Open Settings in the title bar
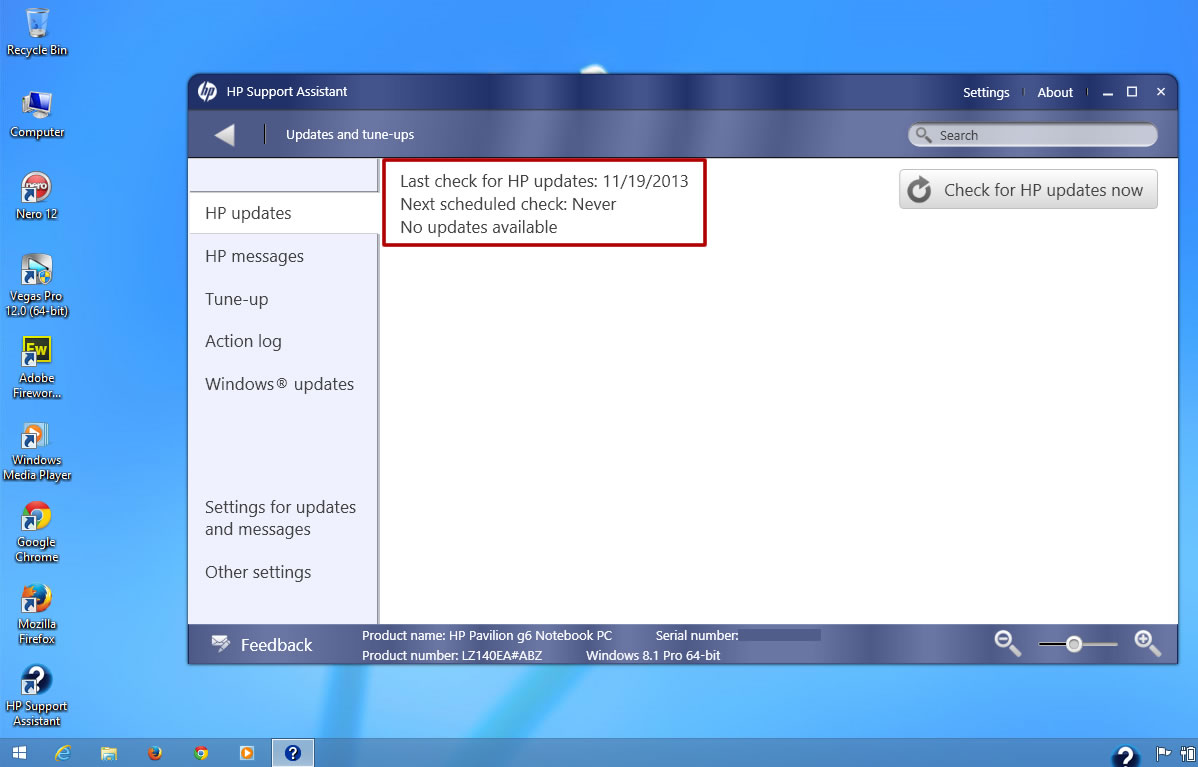The width and height of the screenshot is (1198, 767). (986, 92)
